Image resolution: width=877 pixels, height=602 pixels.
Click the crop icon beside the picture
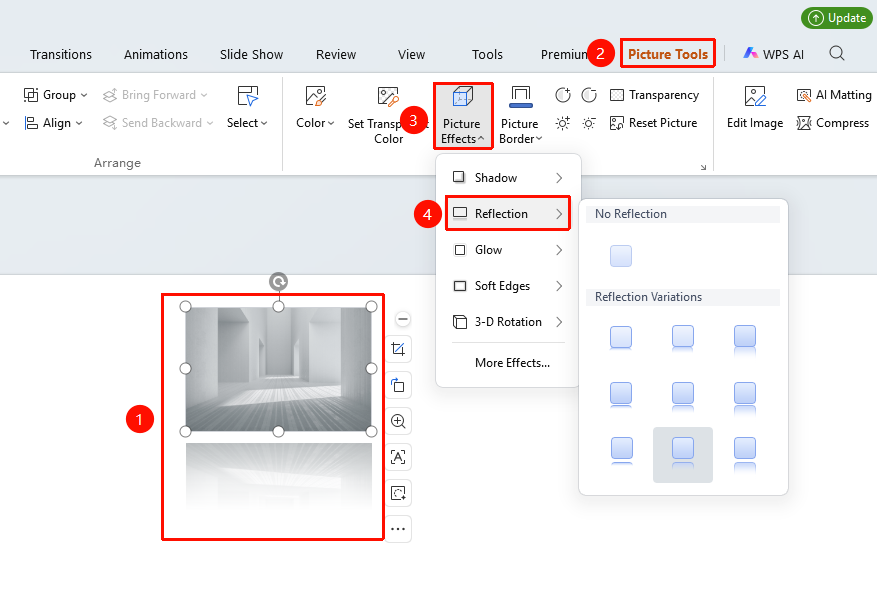click(398, 349)
